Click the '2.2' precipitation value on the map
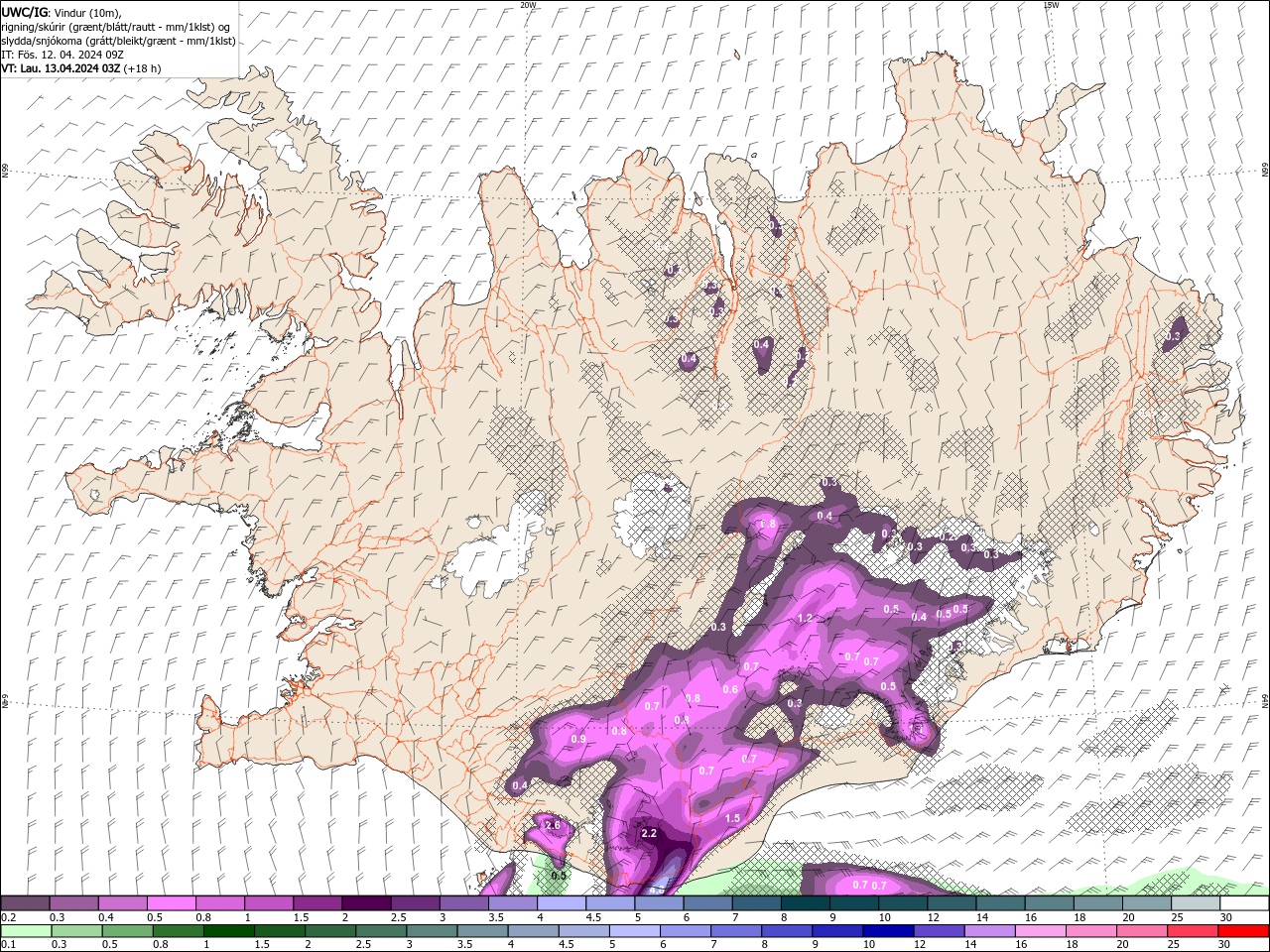 649,834
